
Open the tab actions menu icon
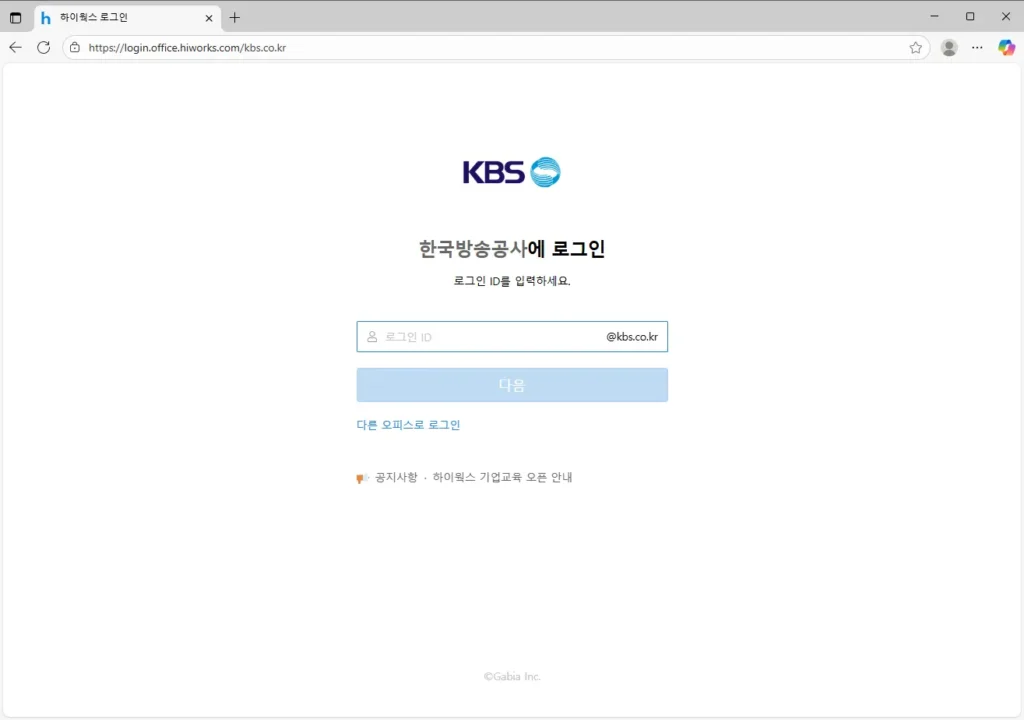[15, 18]
